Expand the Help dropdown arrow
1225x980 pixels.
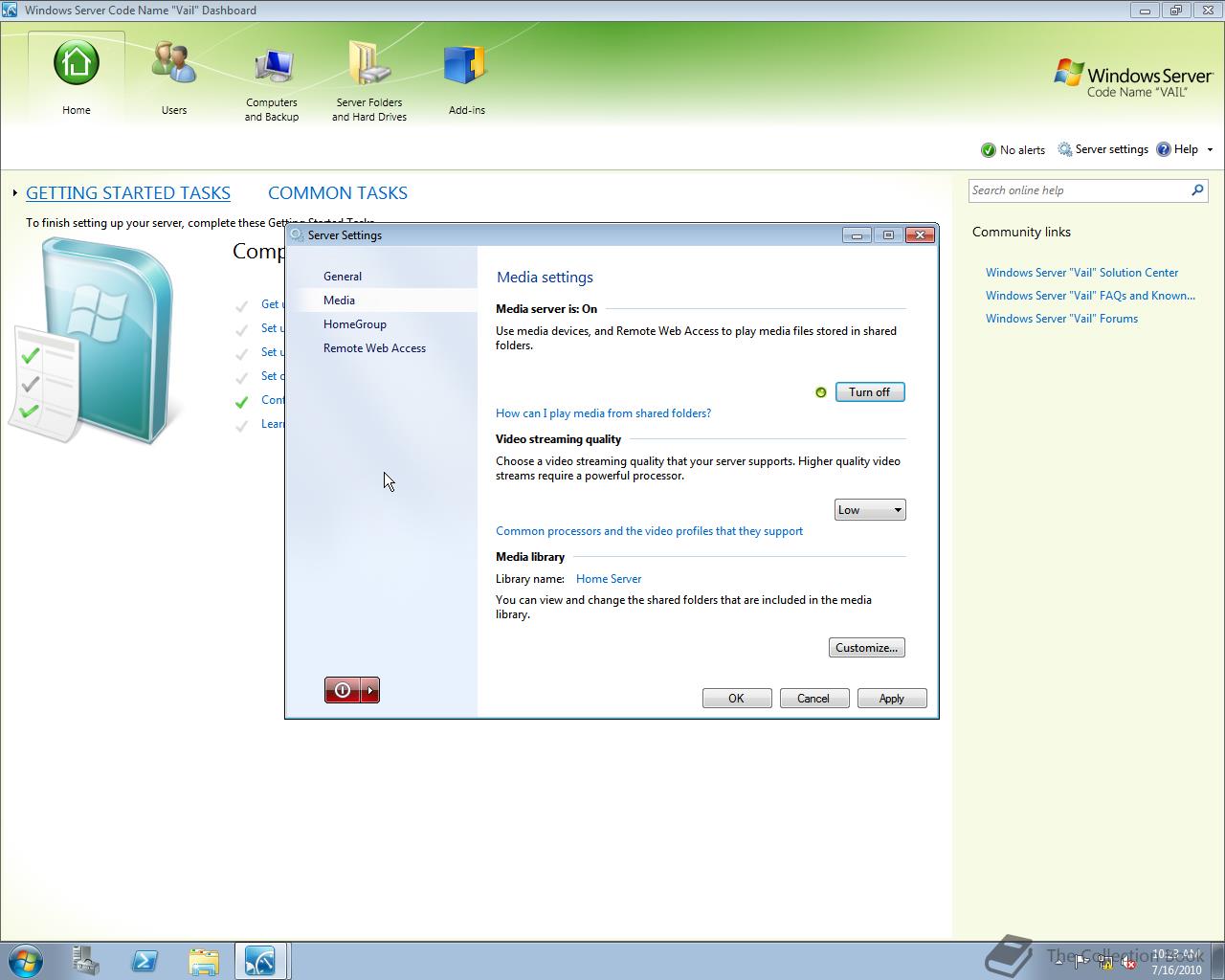pos(1210,150)
